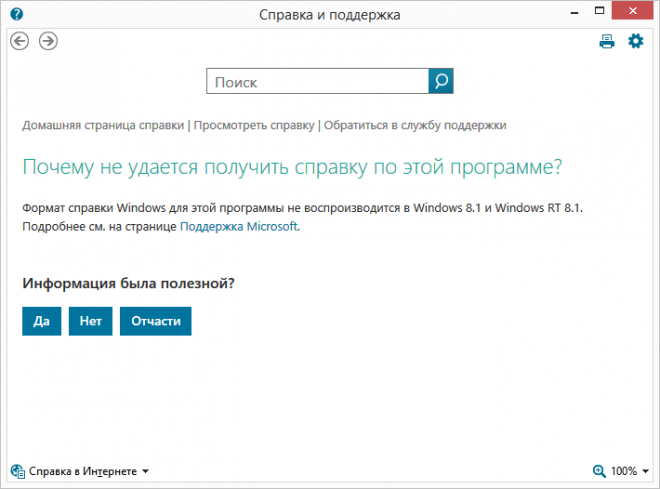Image resolution: width=660 pixels, height=489 pixels.
Task: Answer Да to the feedback question
Action: click(42, 321)
